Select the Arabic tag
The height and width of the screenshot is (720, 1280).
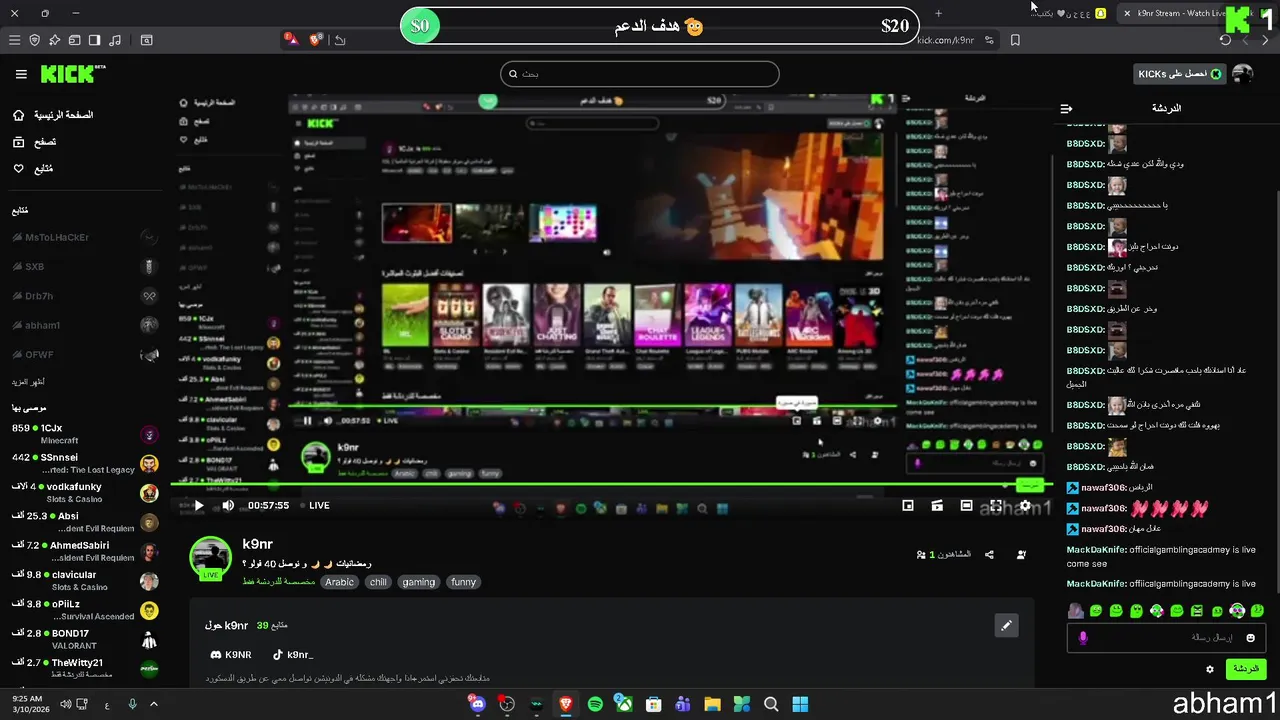pos(339,582)
